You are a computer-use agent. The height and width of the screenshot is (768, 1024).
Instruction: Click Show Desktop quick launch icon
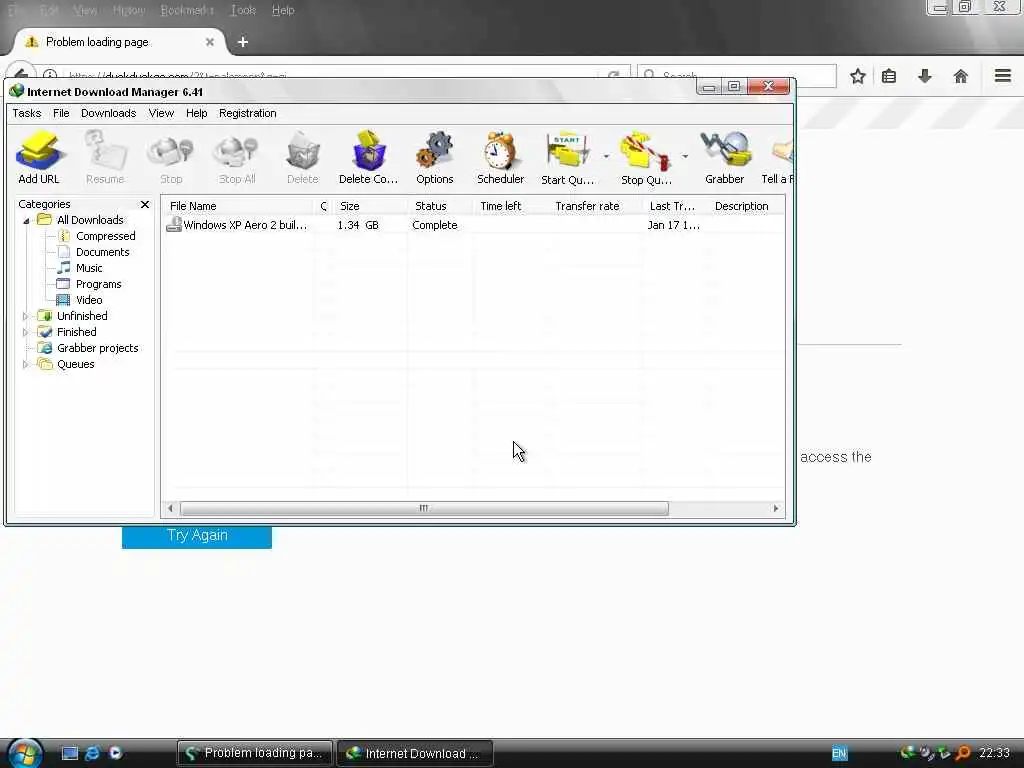tap(70, 753)
